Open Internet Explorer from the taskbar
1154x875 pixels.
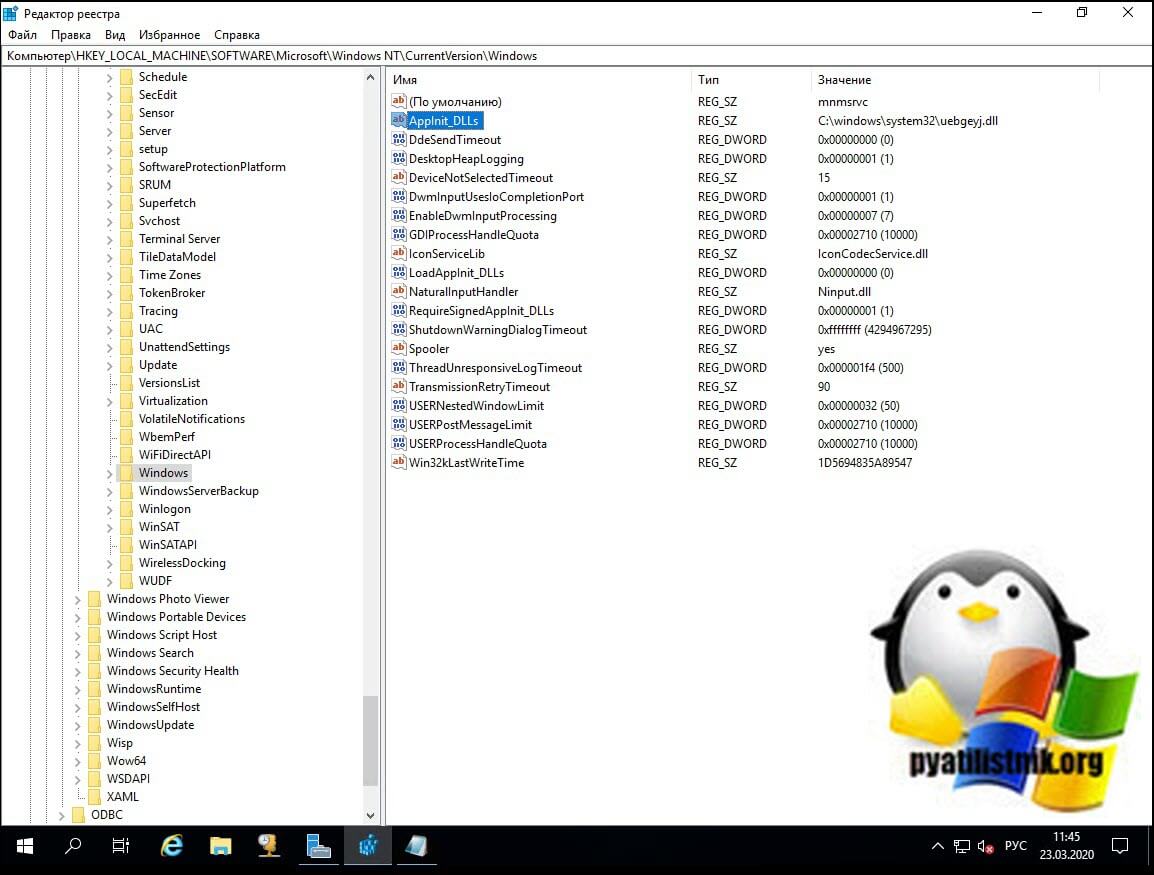pos(172,846)
